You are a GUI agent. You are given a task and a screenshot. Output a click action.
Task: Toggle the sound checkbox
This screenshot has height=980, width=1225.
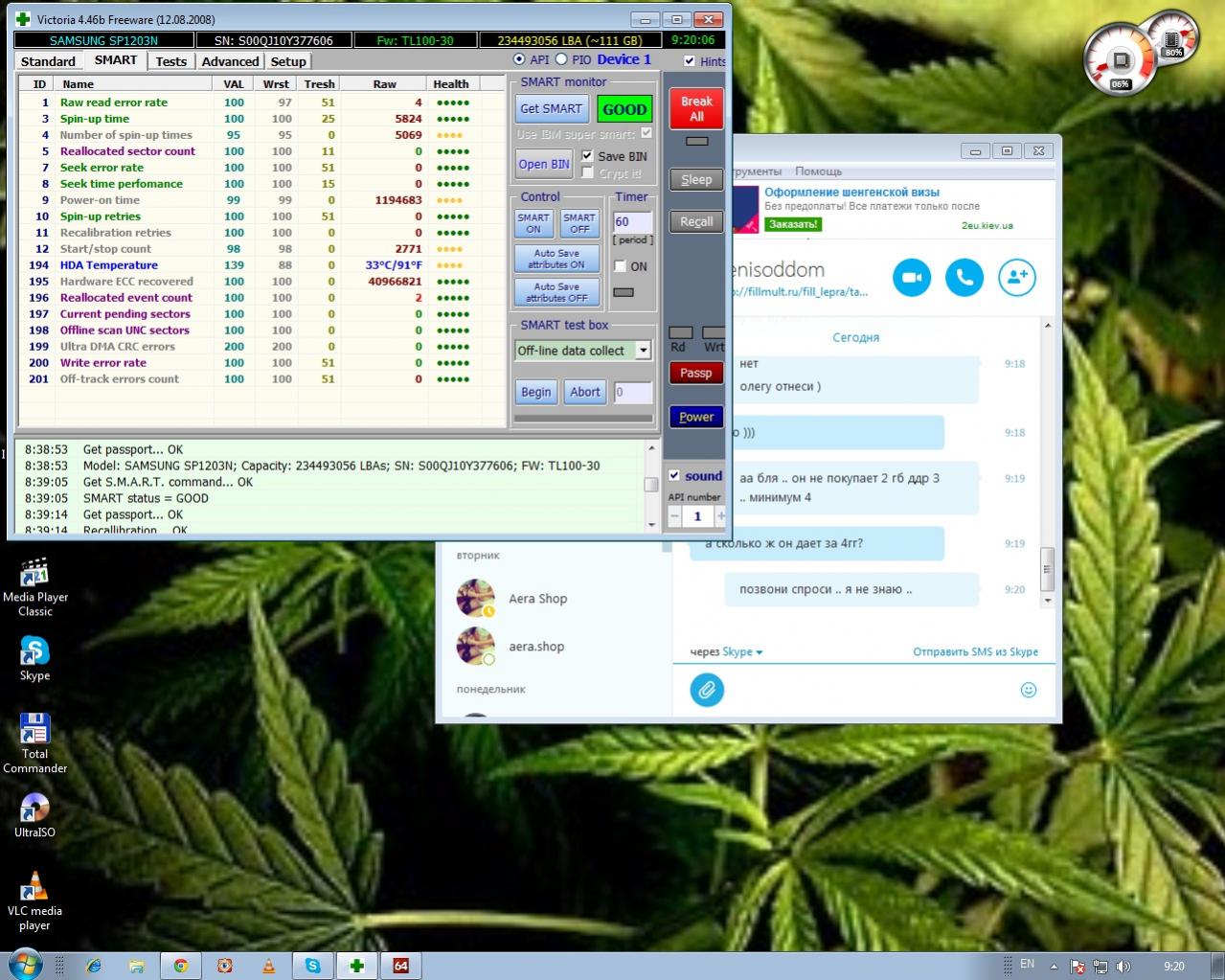coord(674,475)
